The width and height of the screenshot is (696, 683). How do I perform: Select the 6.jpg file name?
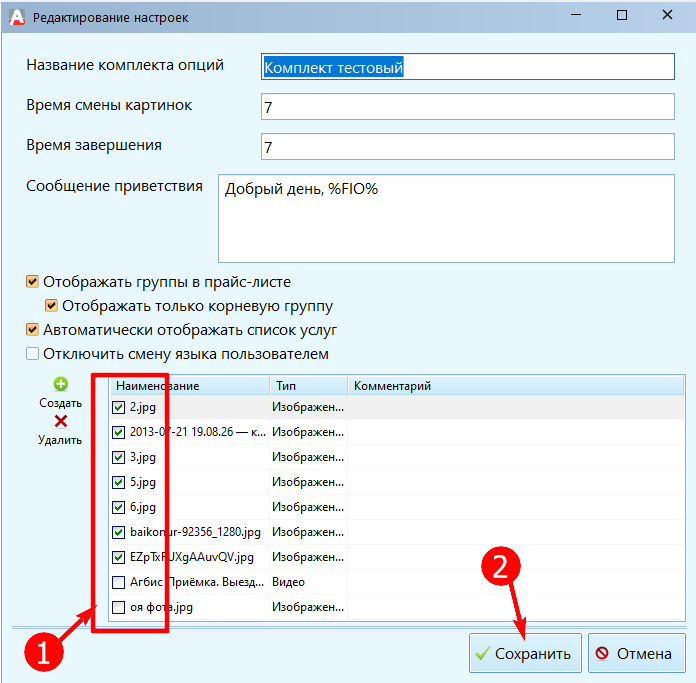pos(143,507)
